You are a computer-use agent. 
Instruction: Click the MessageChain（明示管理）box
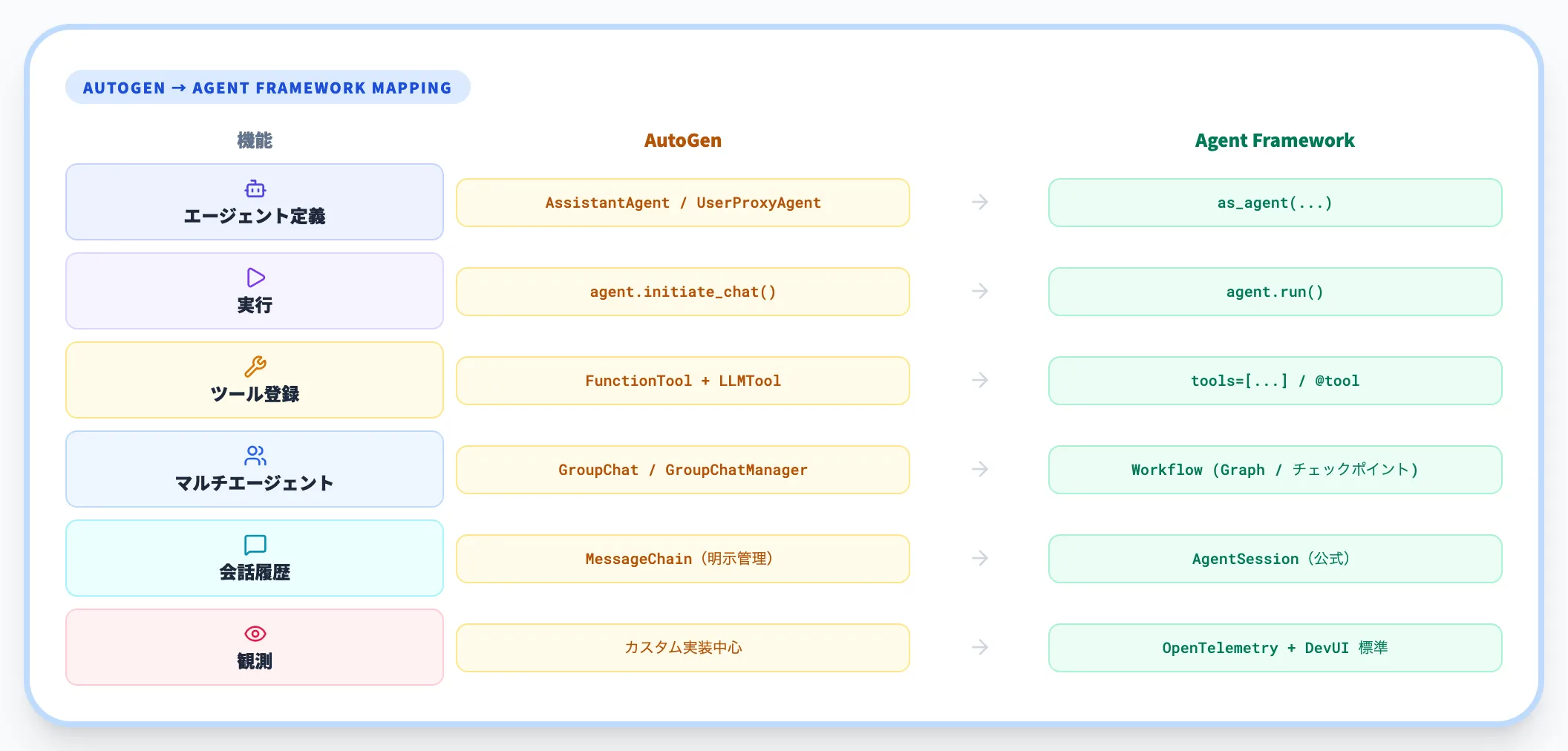683,559
